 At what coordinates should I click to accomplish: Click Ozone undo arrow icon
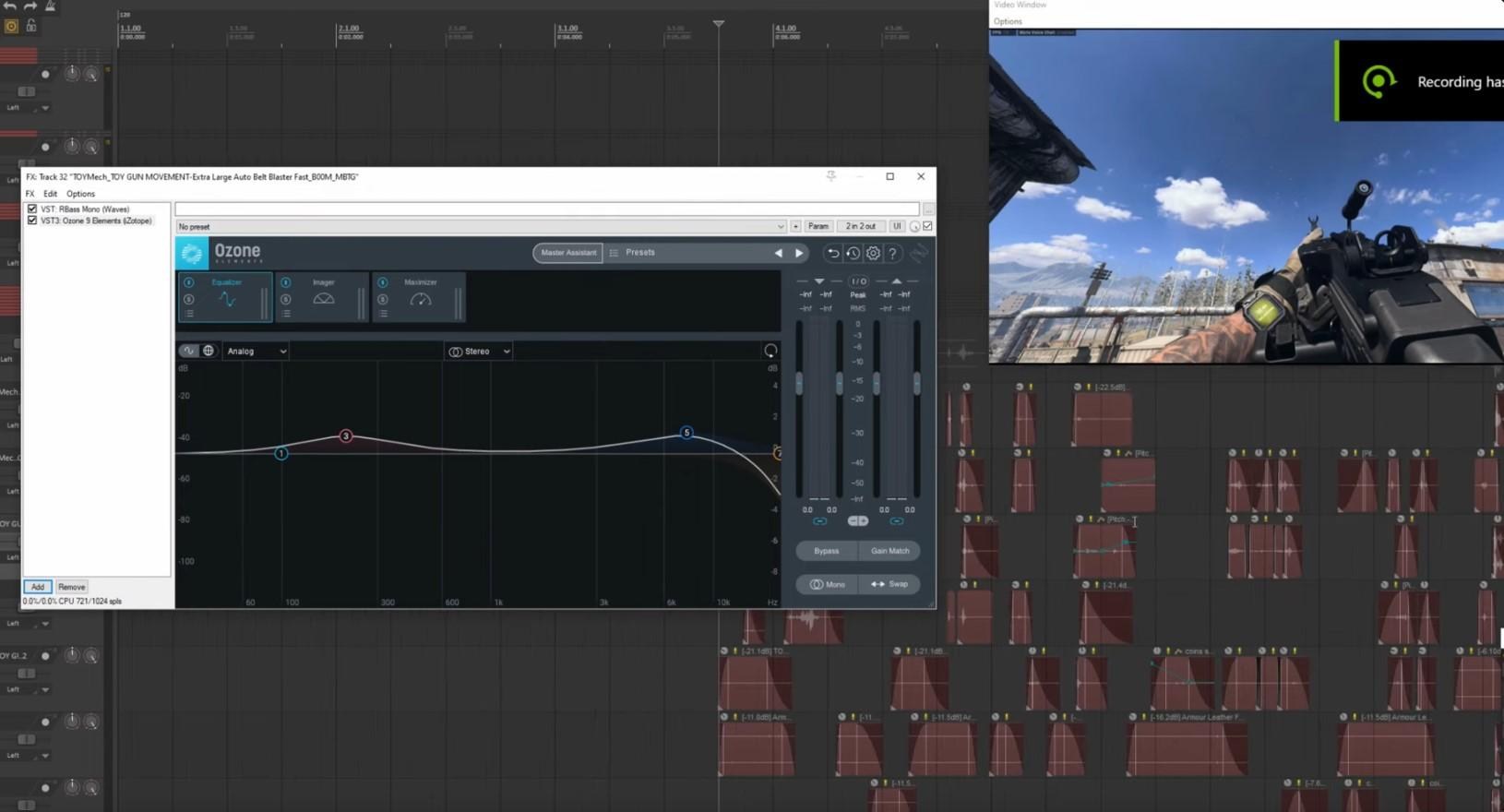click(x=832, y=253)
